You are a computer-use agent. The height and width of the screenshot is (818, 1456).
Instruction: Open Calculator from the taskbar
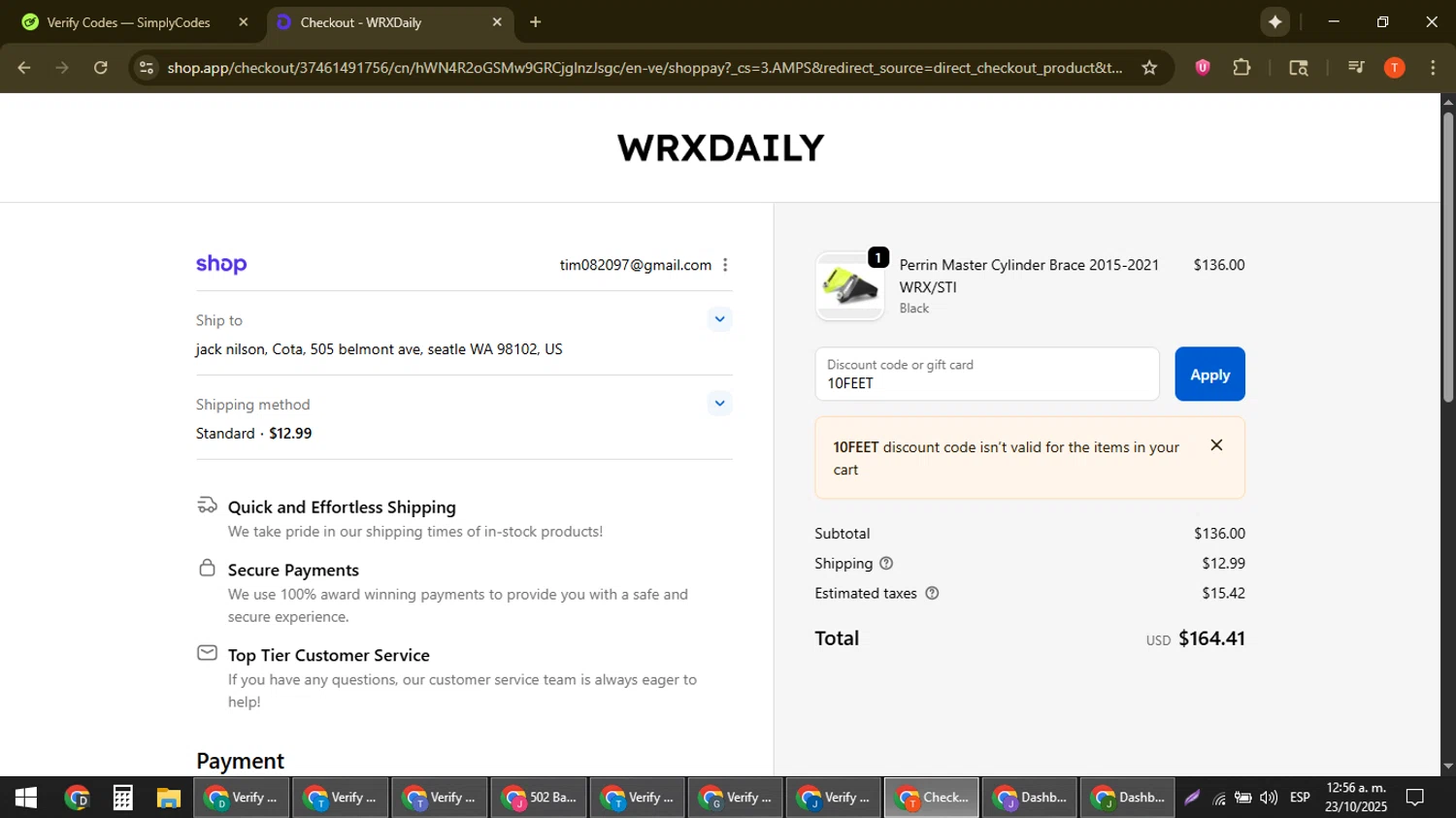click(122, 798)
